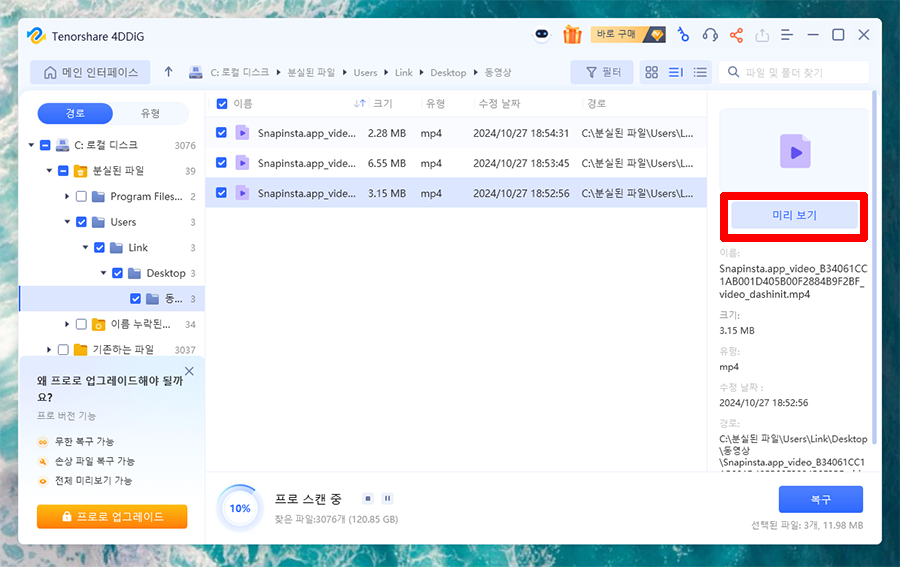This screenshot has width=900, height=567.
Task: Click the name sort arrow icon
Action: [x=359, y=103]
